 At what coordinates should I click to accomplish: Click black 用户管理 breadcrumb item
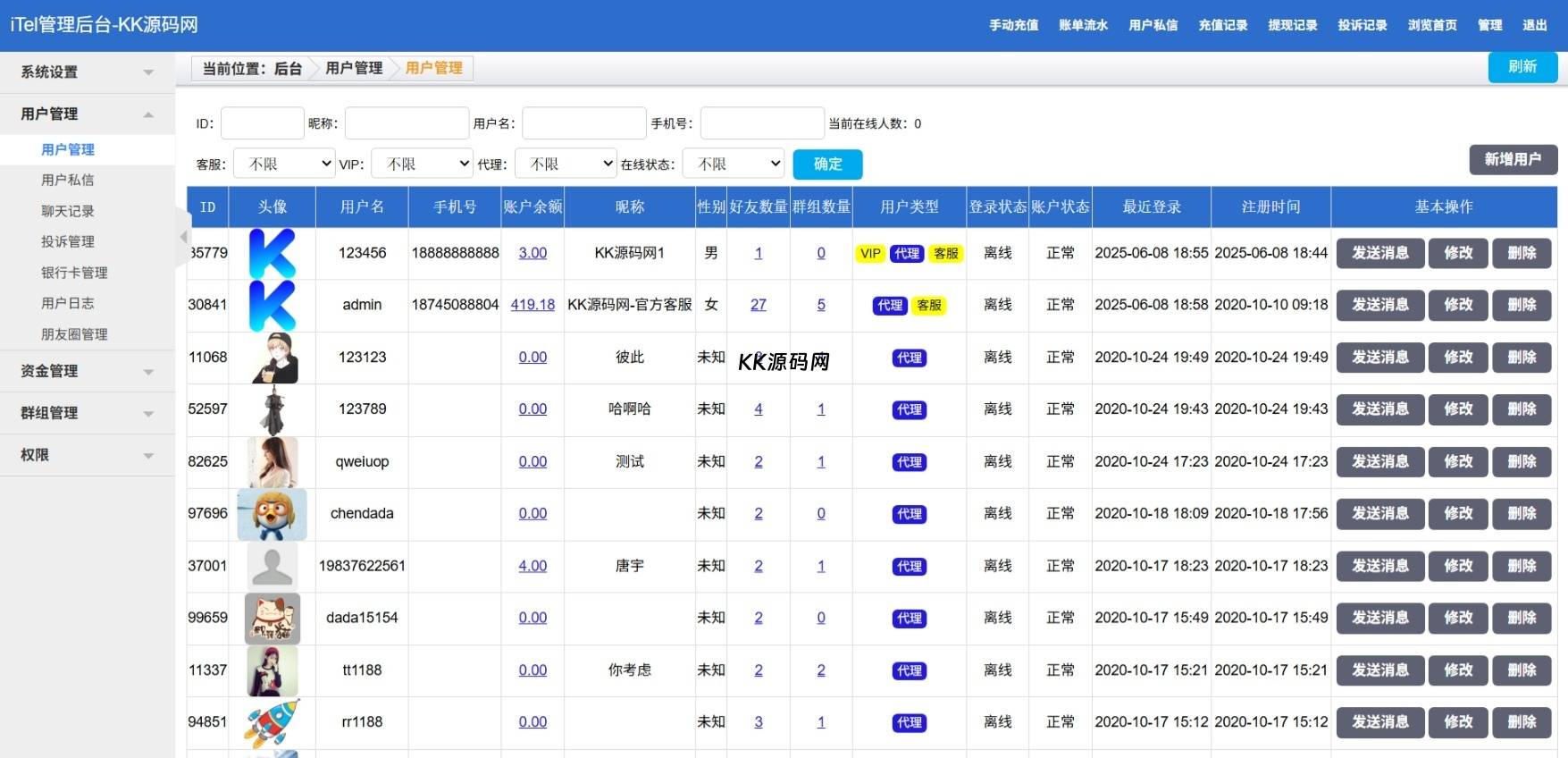tap(354, 68)
